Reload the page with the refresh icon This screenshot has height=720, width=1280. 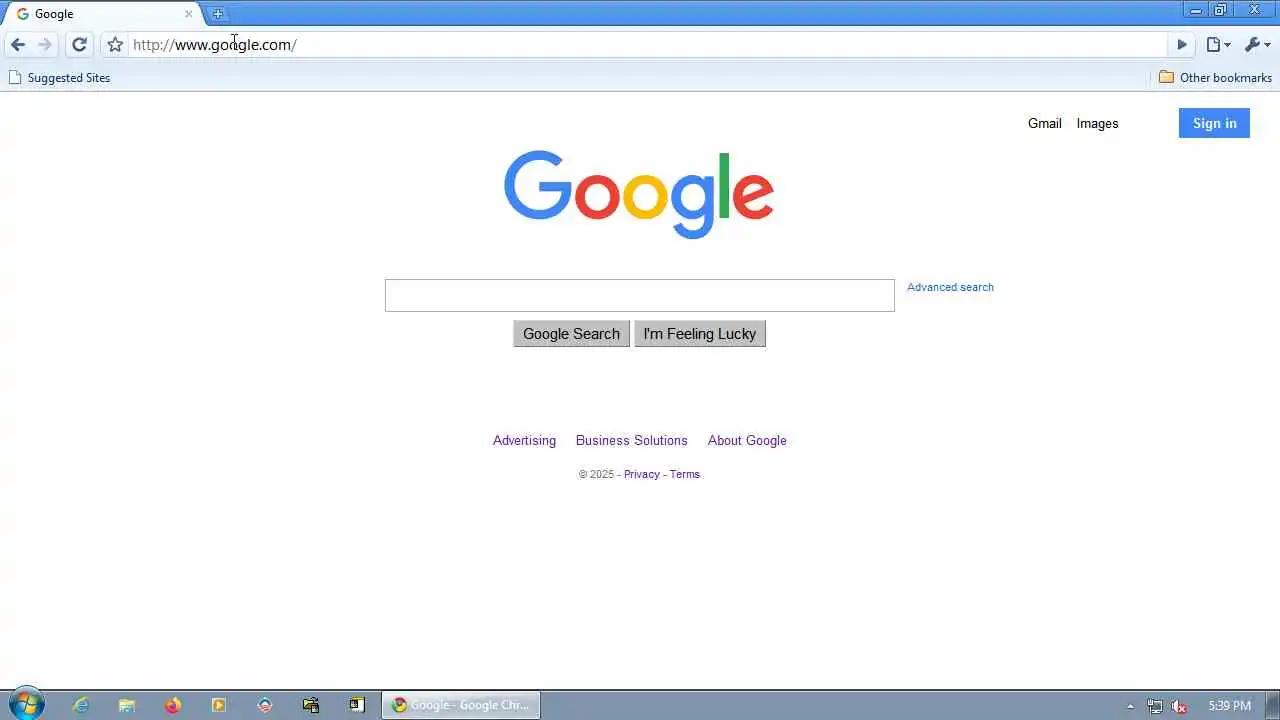point(80,44)
